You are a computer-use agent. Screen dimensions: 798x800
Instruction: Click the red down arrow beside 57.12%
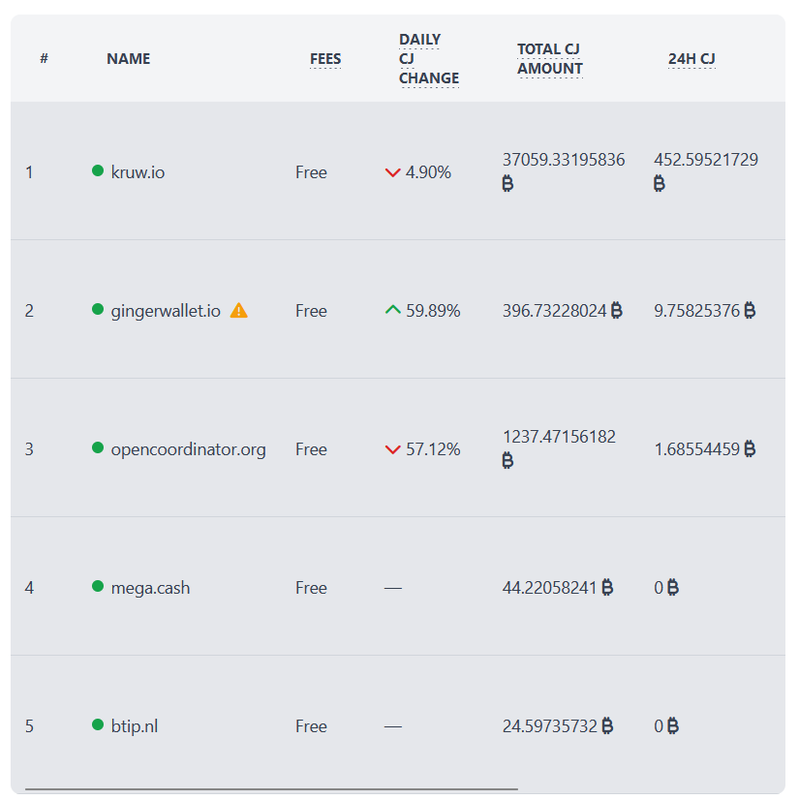click(x=392, y=449)
